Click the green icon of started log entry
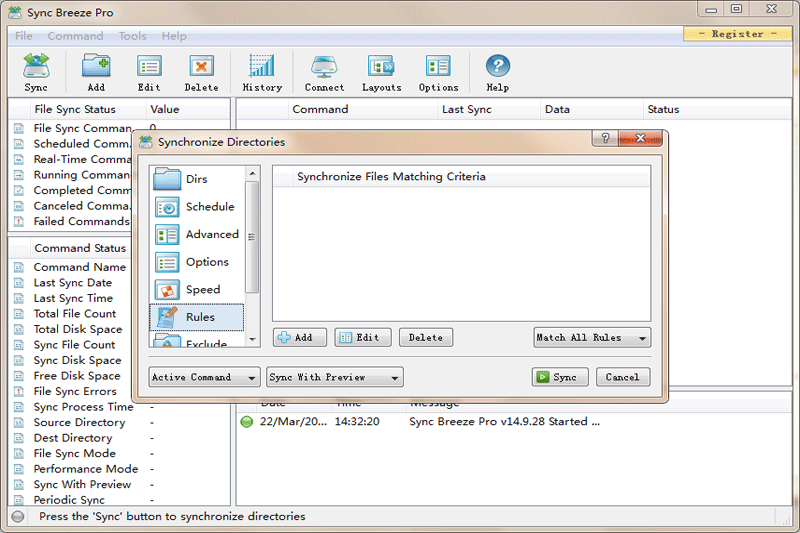 click(246, 421)
